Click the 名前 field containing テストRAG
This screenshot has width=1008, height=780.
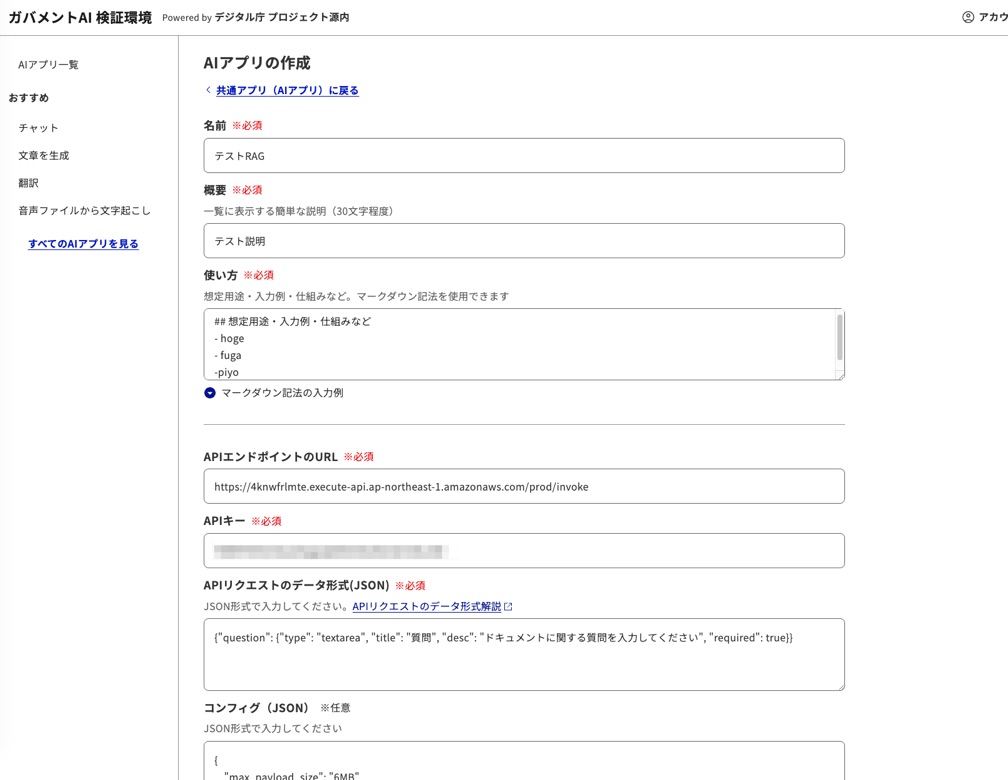pos(520,155)
